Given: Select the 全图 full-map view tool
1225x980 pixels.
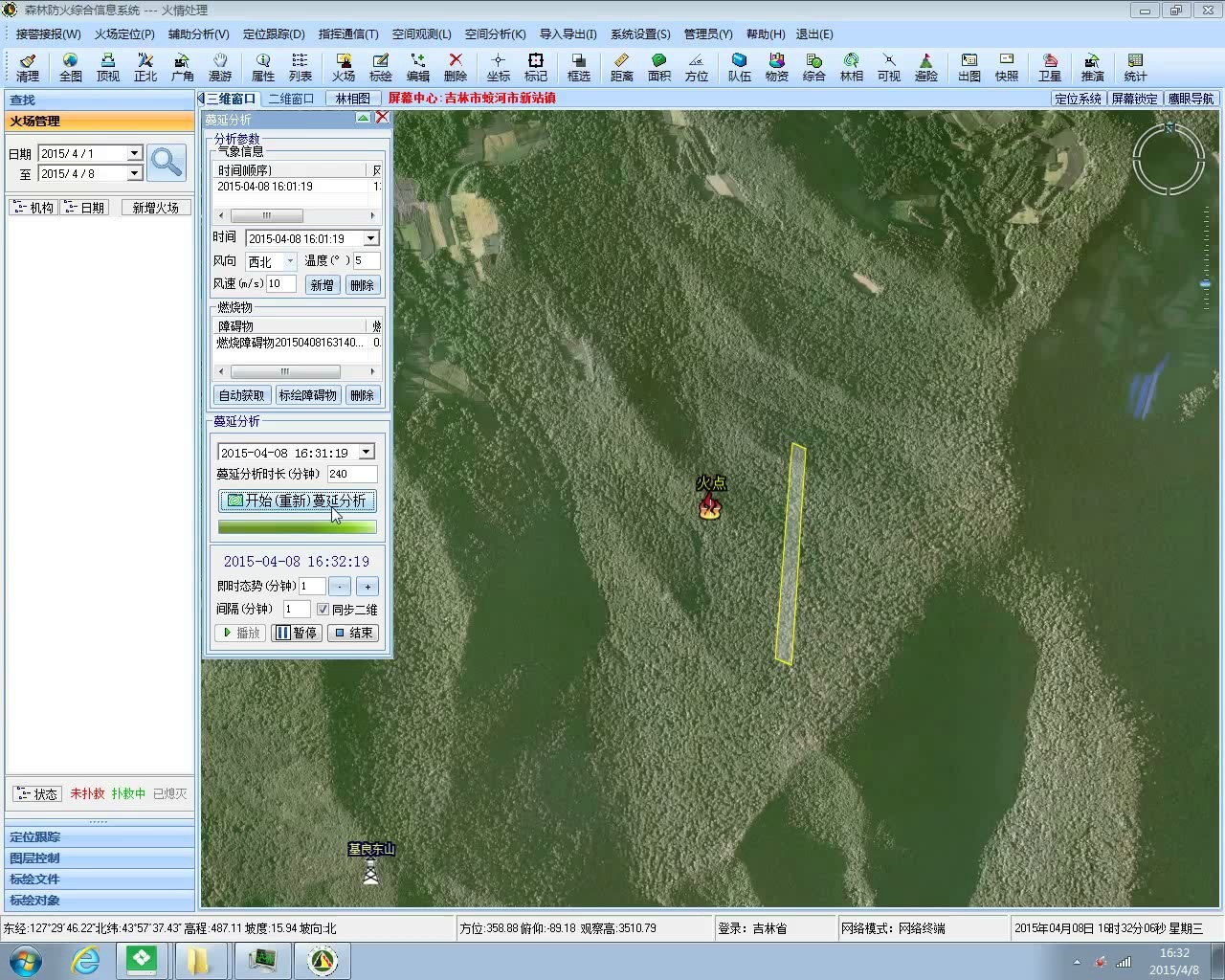Looking at the screenshot, I should pyautogui.click(x=70, y=67).
